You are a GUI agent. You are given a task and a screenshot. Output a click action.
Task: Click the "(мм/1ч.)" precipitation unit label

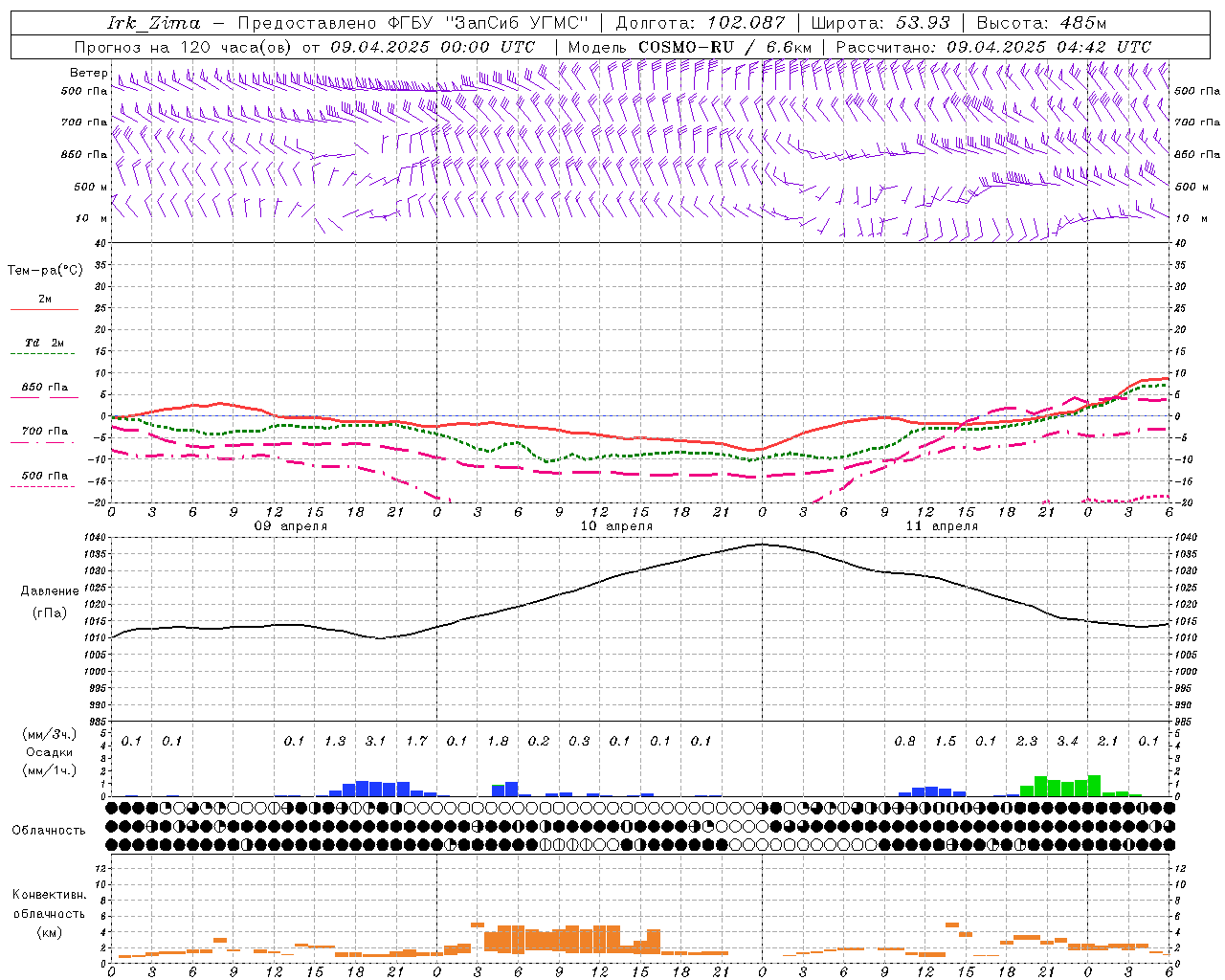click(50, 770)
